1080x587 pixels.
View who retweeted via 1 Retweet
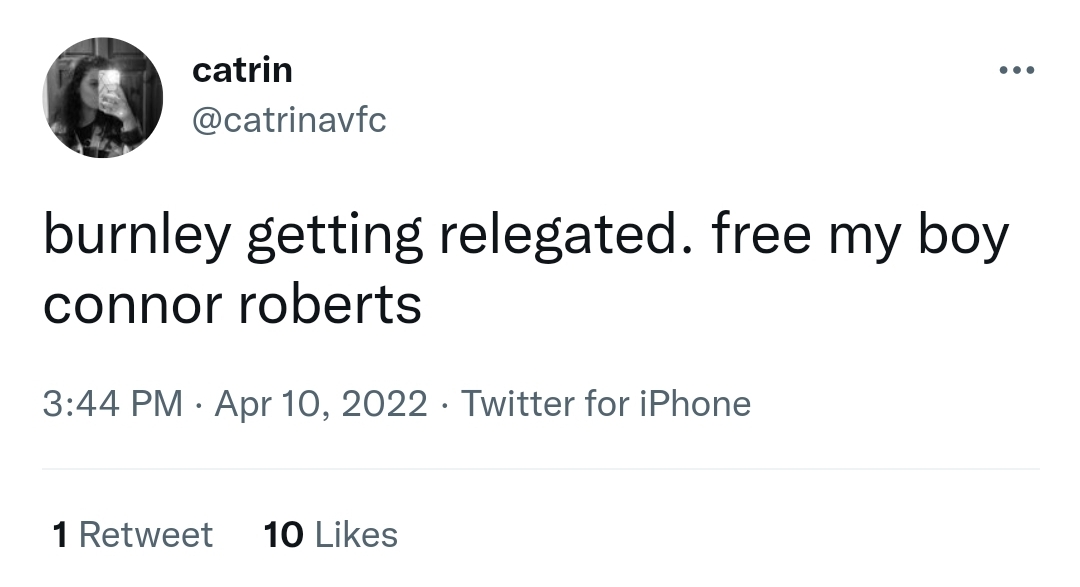pyautogui.click(x=132, y=535)
